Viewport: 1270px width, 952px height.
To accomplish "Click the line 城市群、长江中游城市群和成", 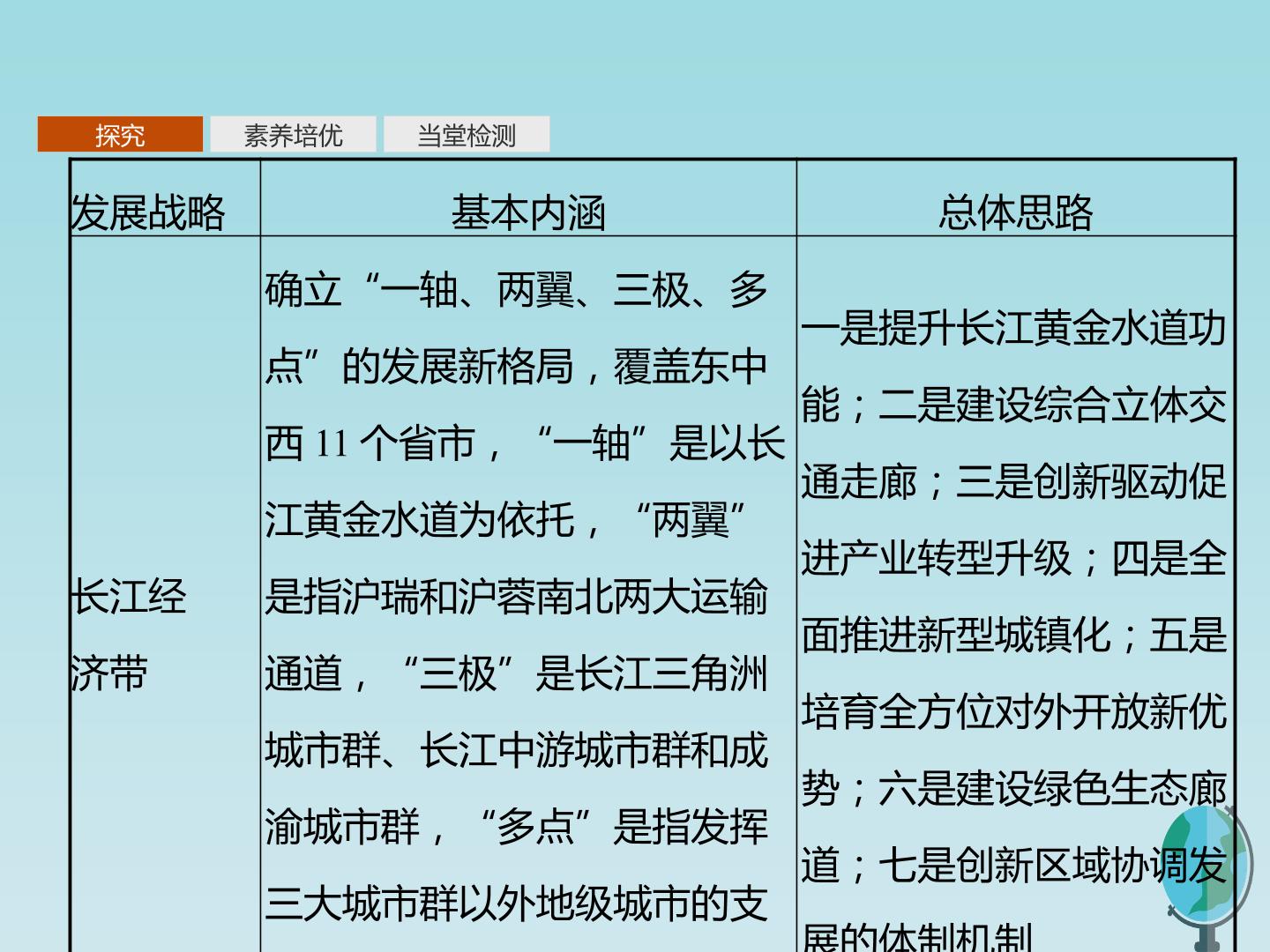I will pyautogui.click(x=516, y=750).
